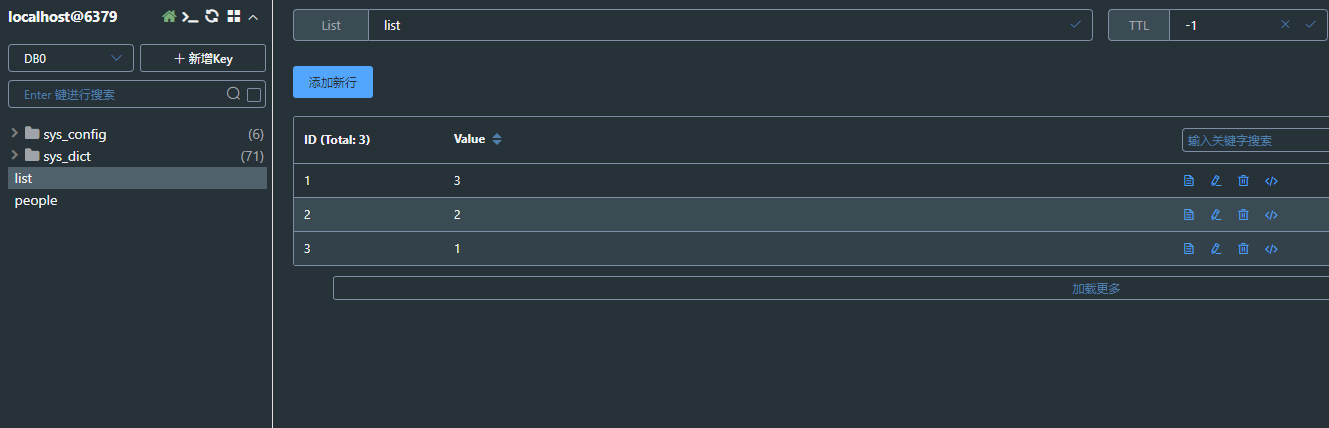Clear the TTL value with X
1329x428 pixels.
[x=1285, y=25]
